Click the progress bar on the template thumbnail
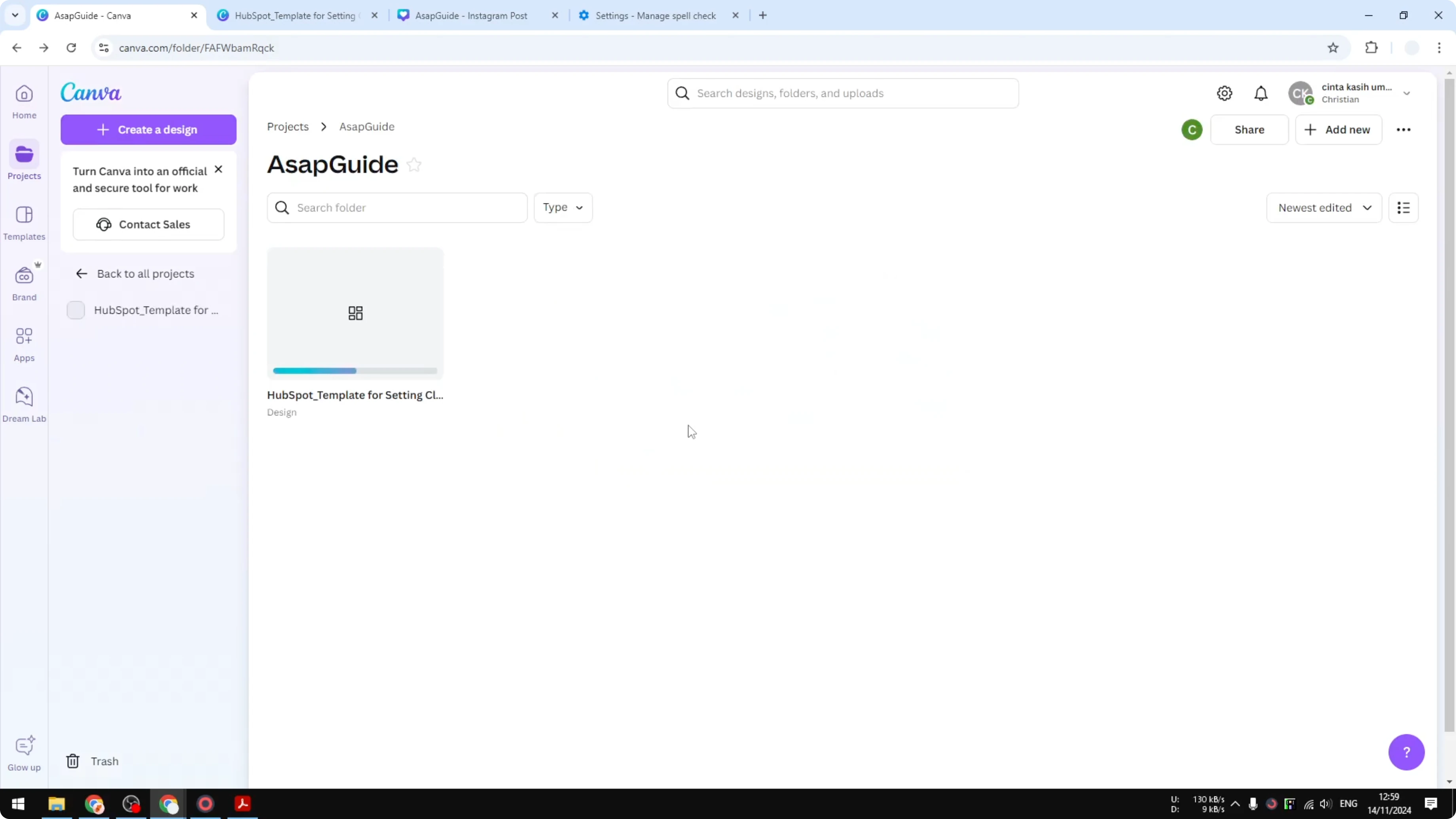Image resolution: width=1456 pixels, height=819 pixels. point(355,371)
